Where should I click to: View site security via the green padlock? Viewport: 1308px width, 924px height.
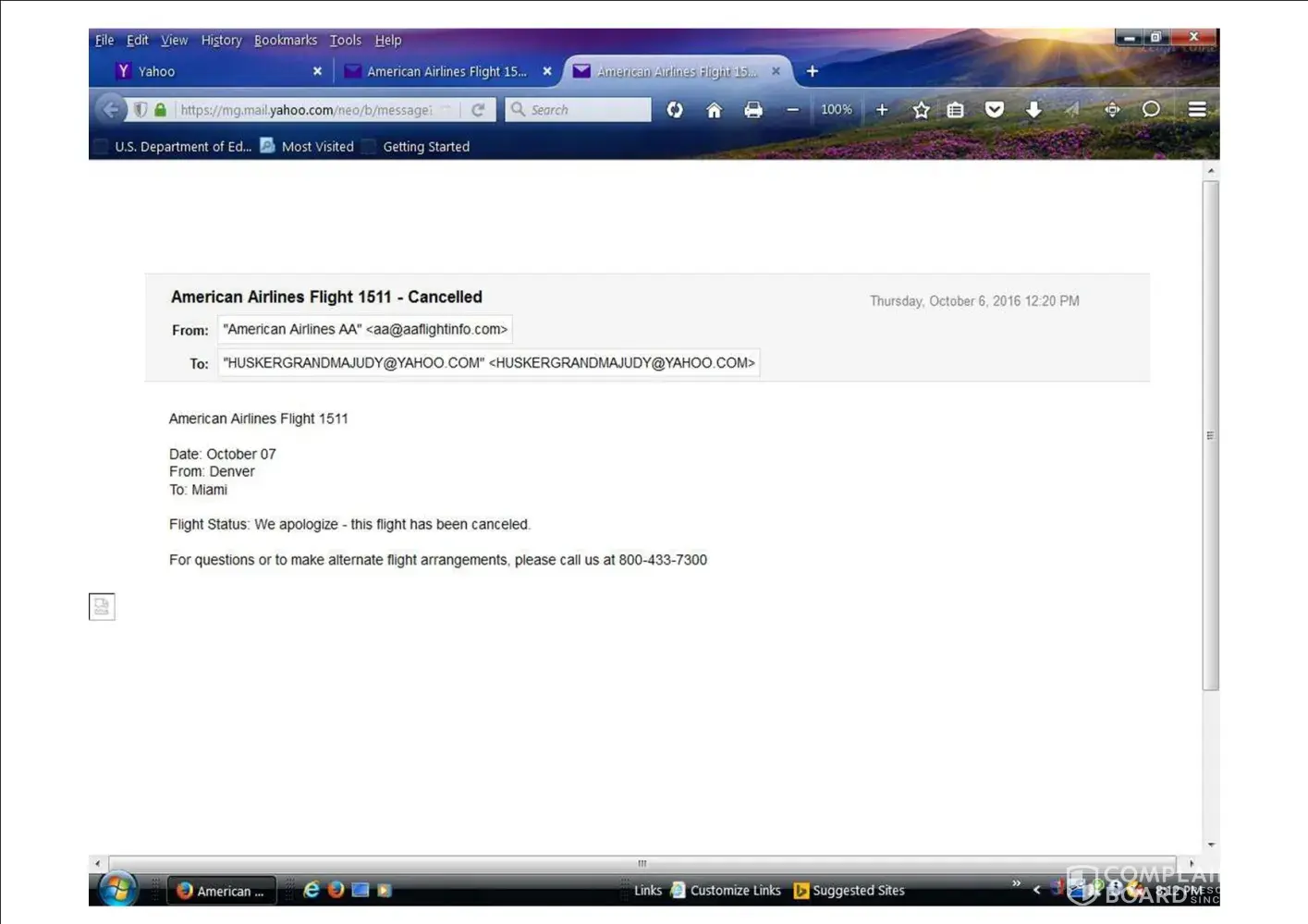click(x=160, y=110)
